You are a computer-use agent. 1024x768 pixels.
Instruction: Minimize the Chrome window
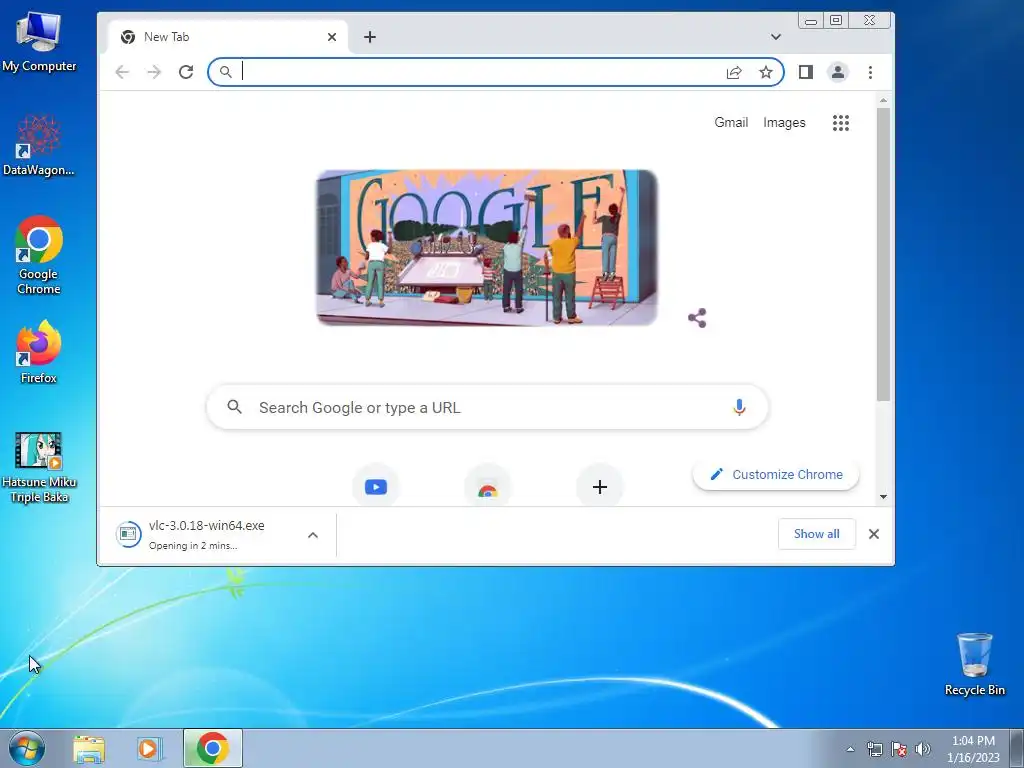point(811,21)
